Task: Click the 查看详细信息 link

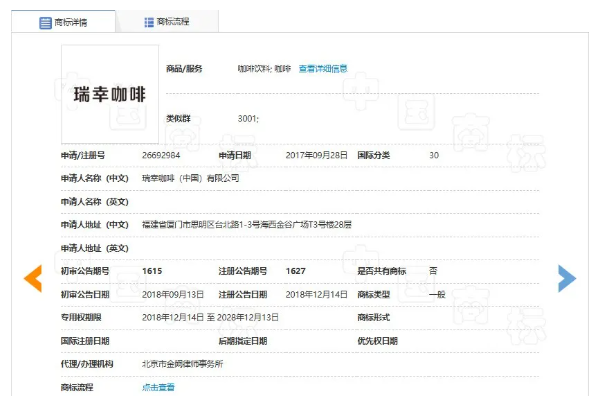Action: (323, 69)
